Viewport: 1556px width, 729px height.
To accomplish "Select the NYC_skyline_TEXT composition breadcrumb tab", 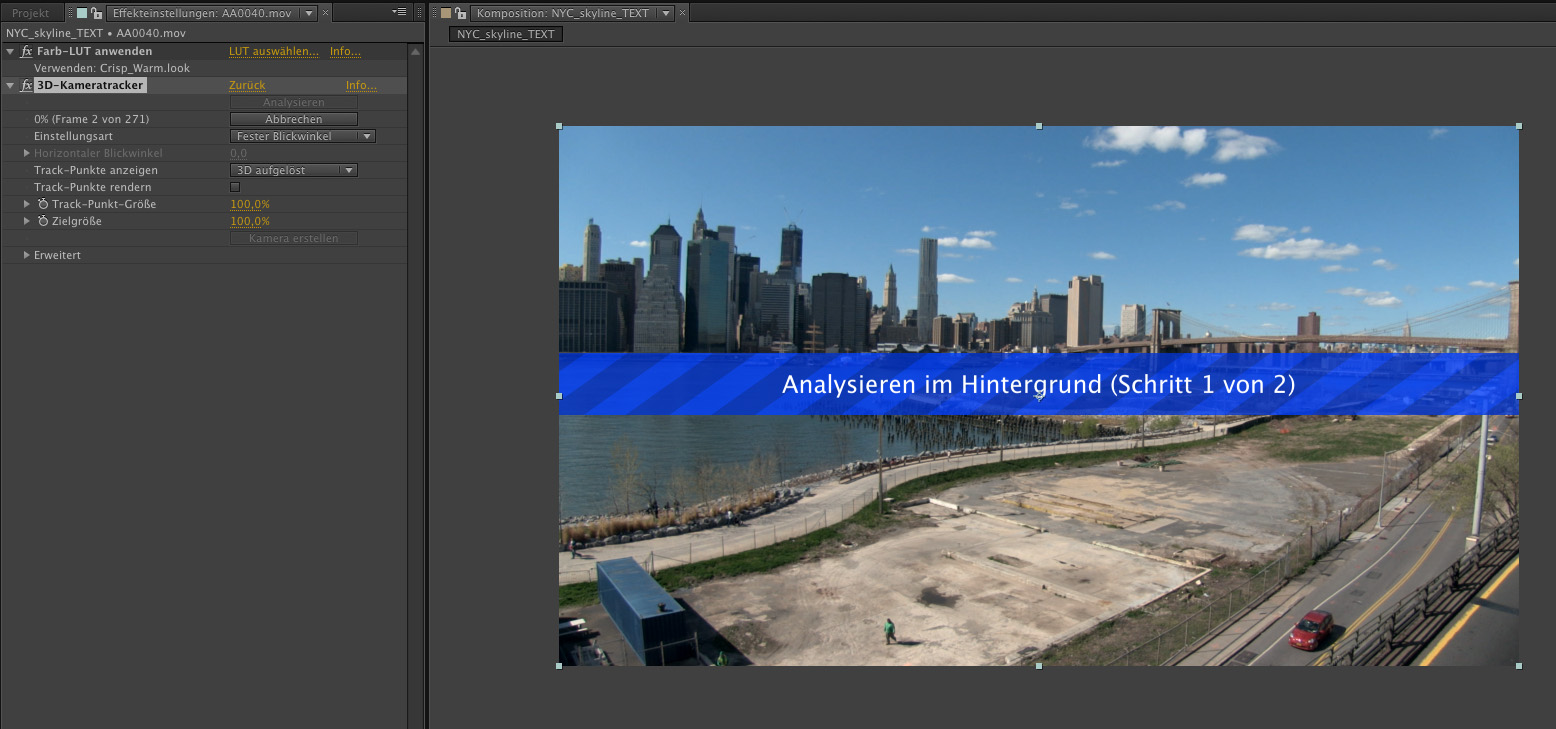I will click(x=506, y=34).
